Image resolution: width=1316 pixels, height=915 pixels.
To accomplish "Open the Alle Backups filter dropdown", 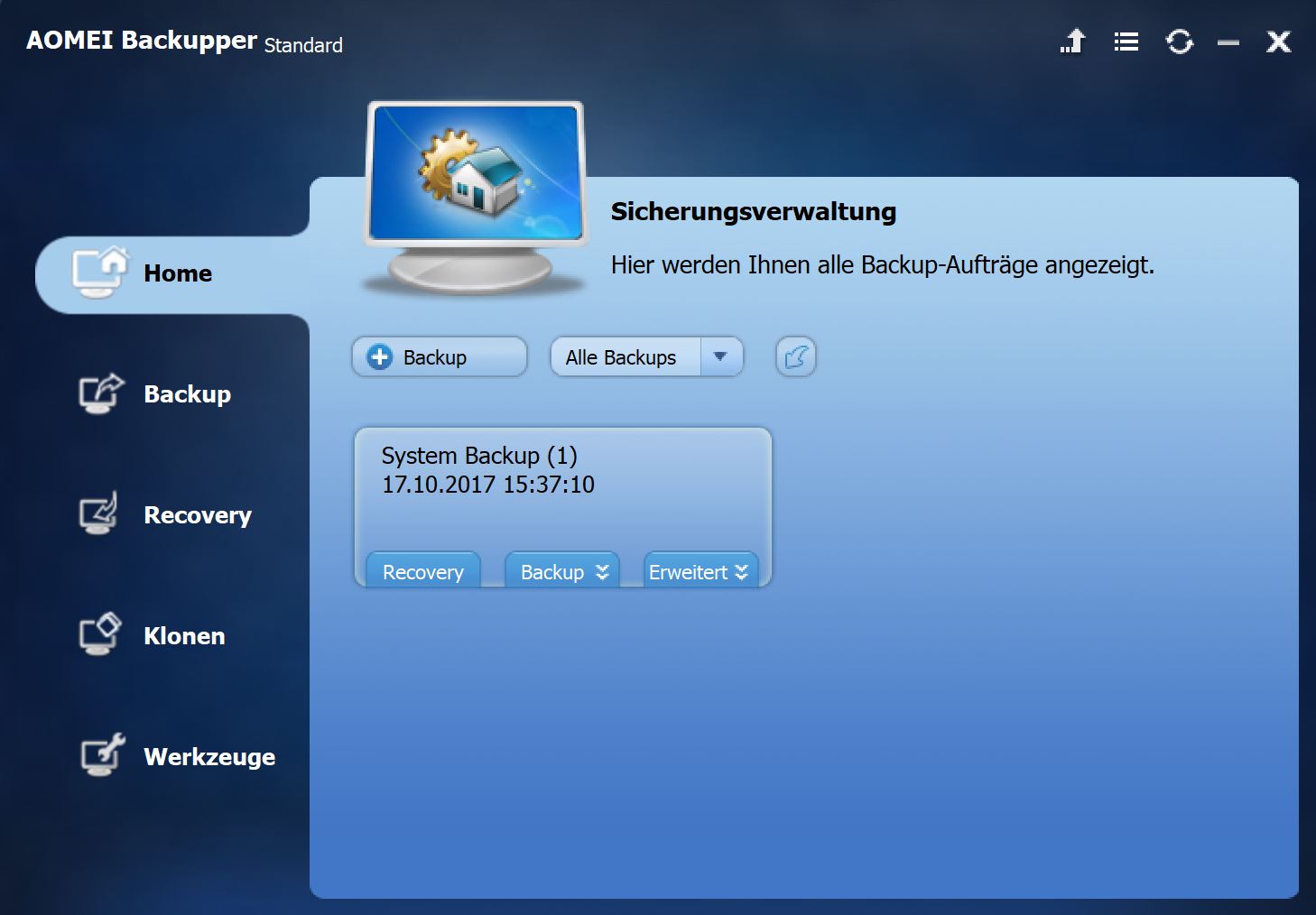I will pos(647,357).
